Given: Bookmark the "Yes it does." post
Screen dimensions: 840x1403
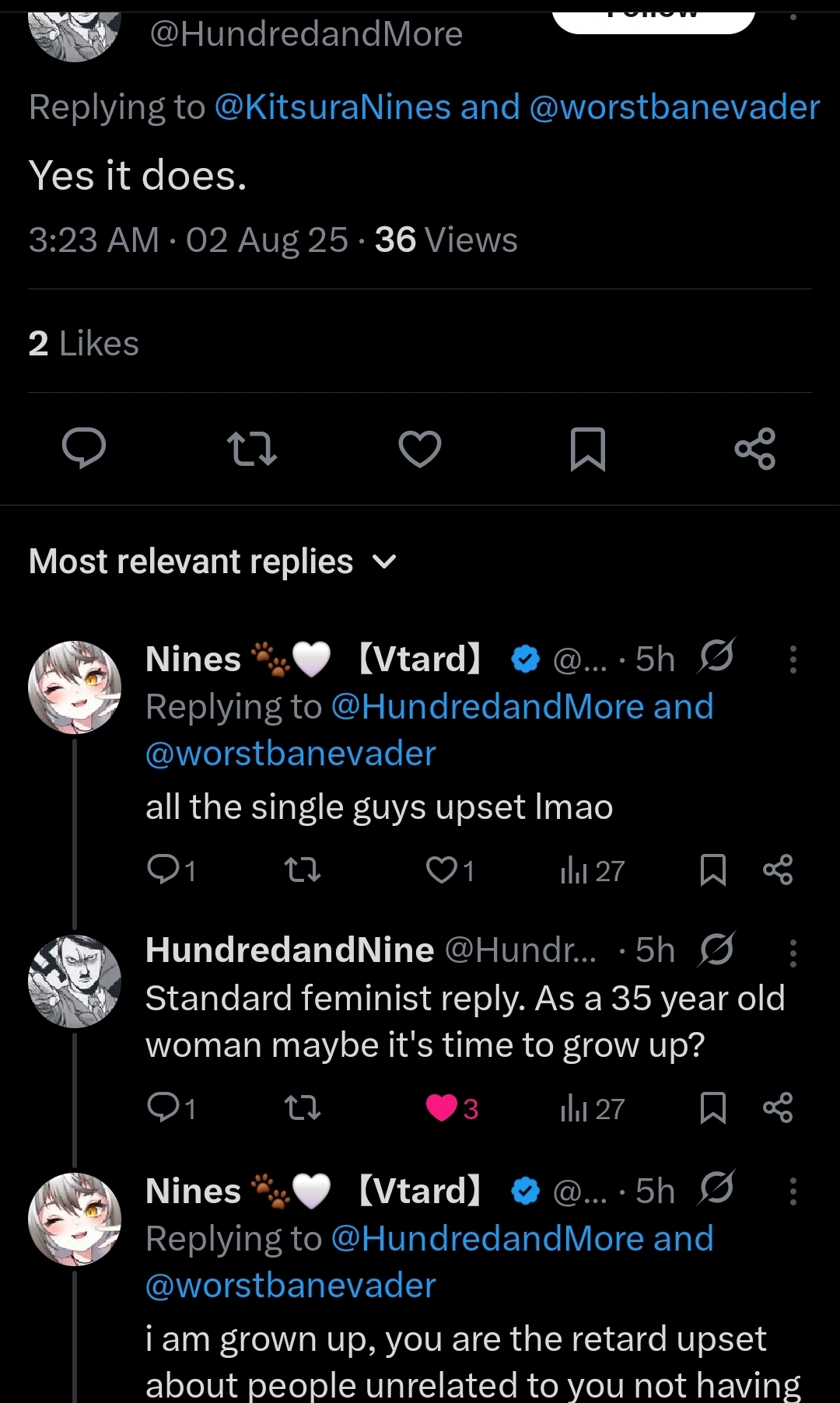Looking at the screenshot, I should click(587, 449).
